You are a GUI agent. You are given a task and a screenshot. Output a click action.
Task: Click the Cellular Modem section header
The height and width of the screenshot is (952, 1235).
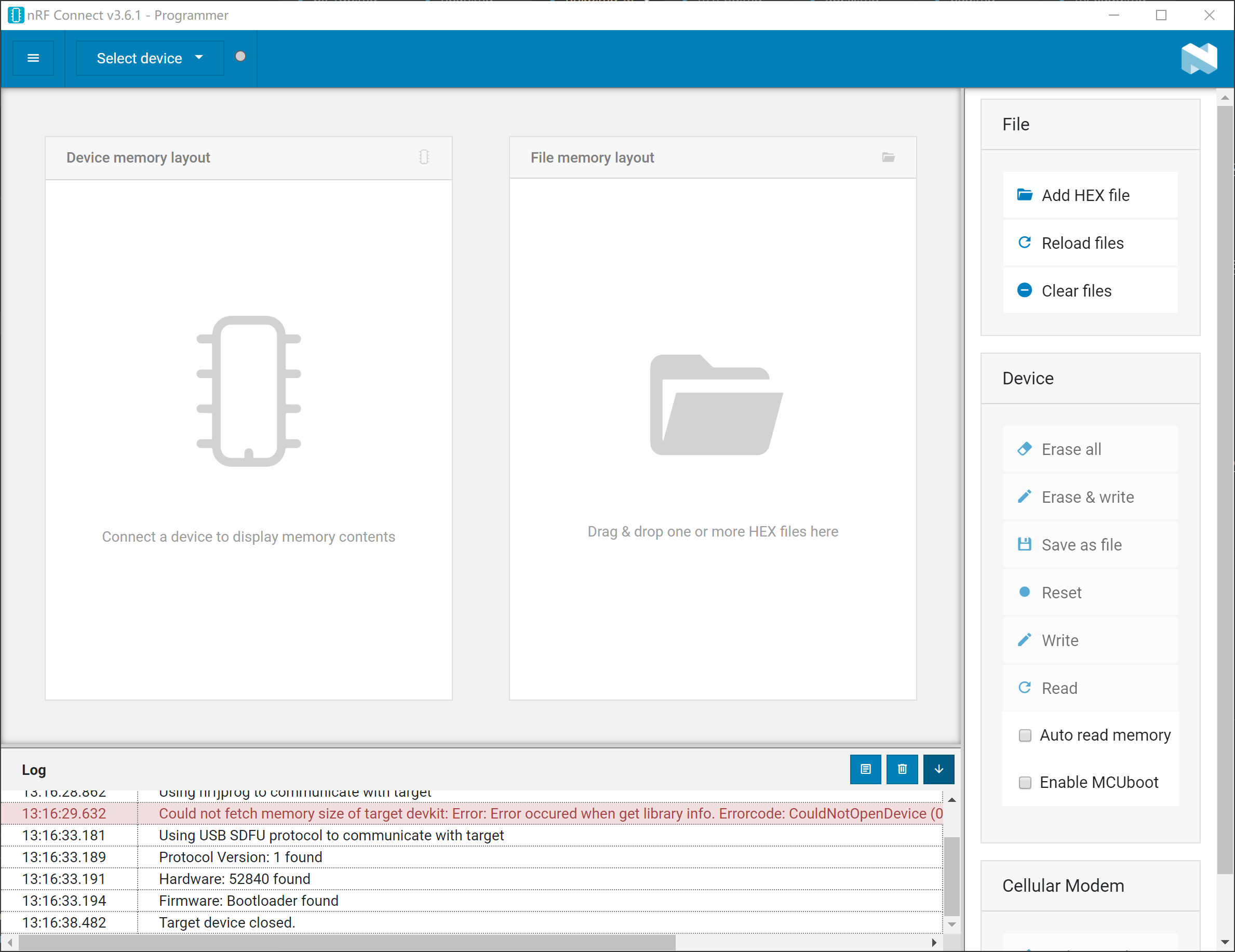tap(1090, 886)
